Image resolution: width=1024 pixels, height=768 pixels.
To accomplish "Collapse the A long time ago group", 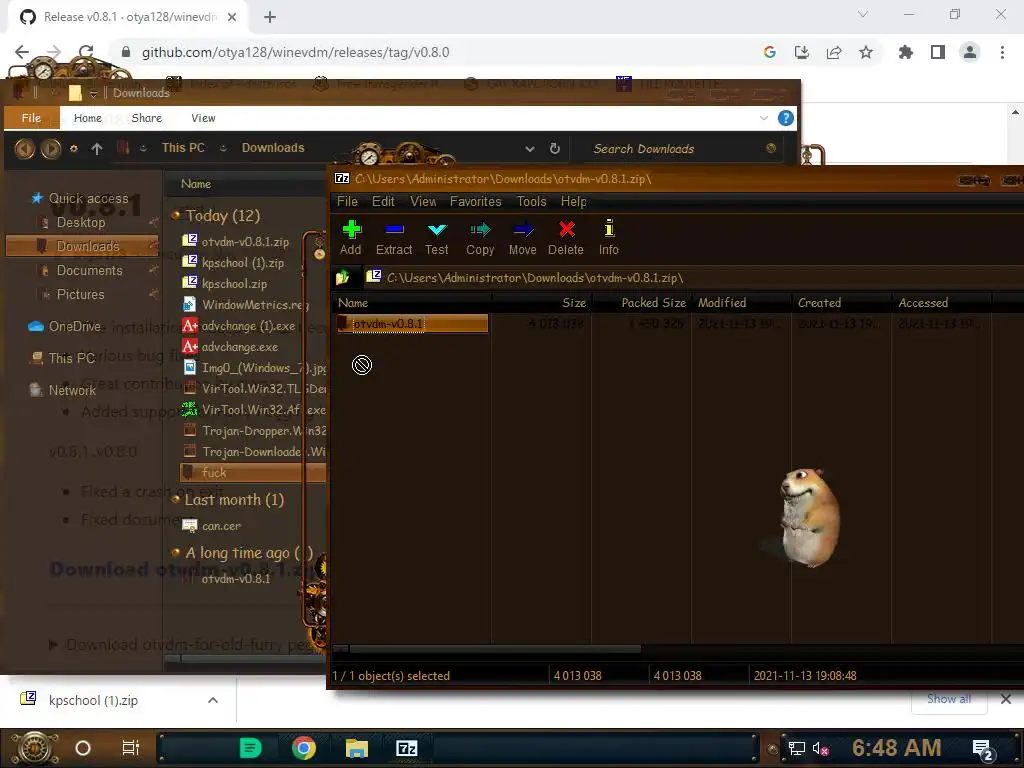I will [x=175, y=552].
